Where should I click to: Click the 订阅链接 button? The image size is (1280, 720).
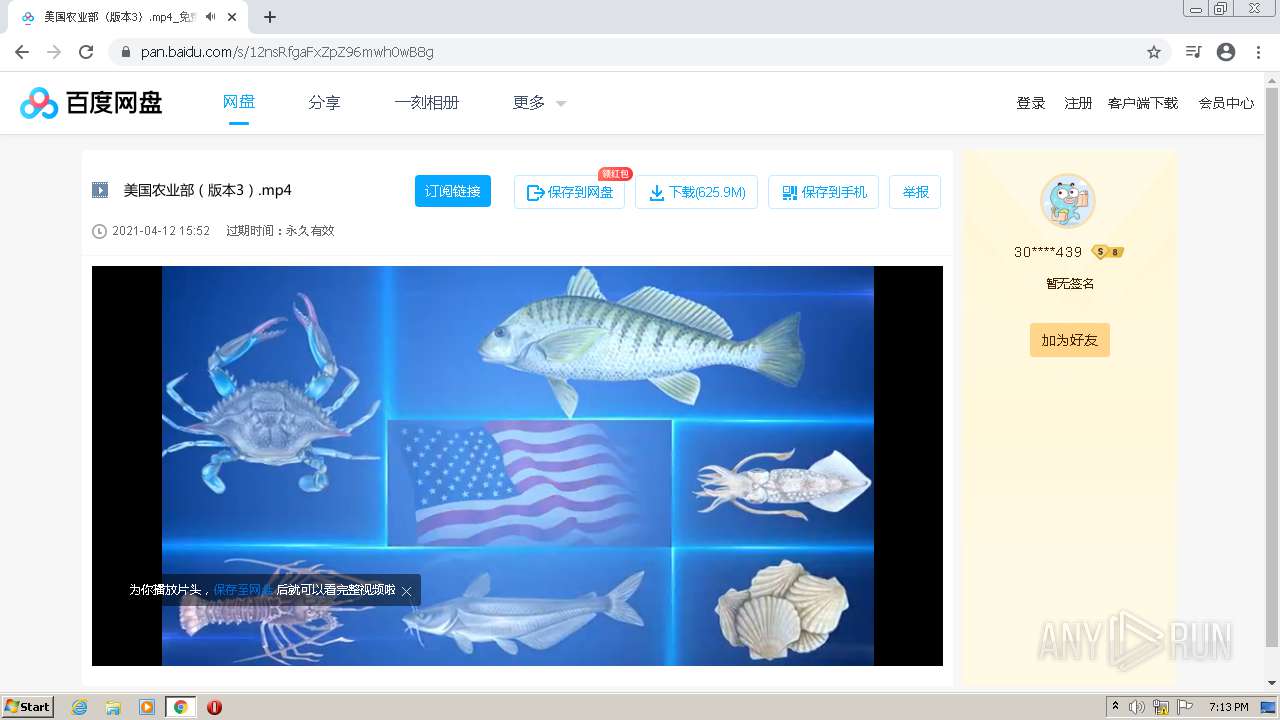[453, 191]
